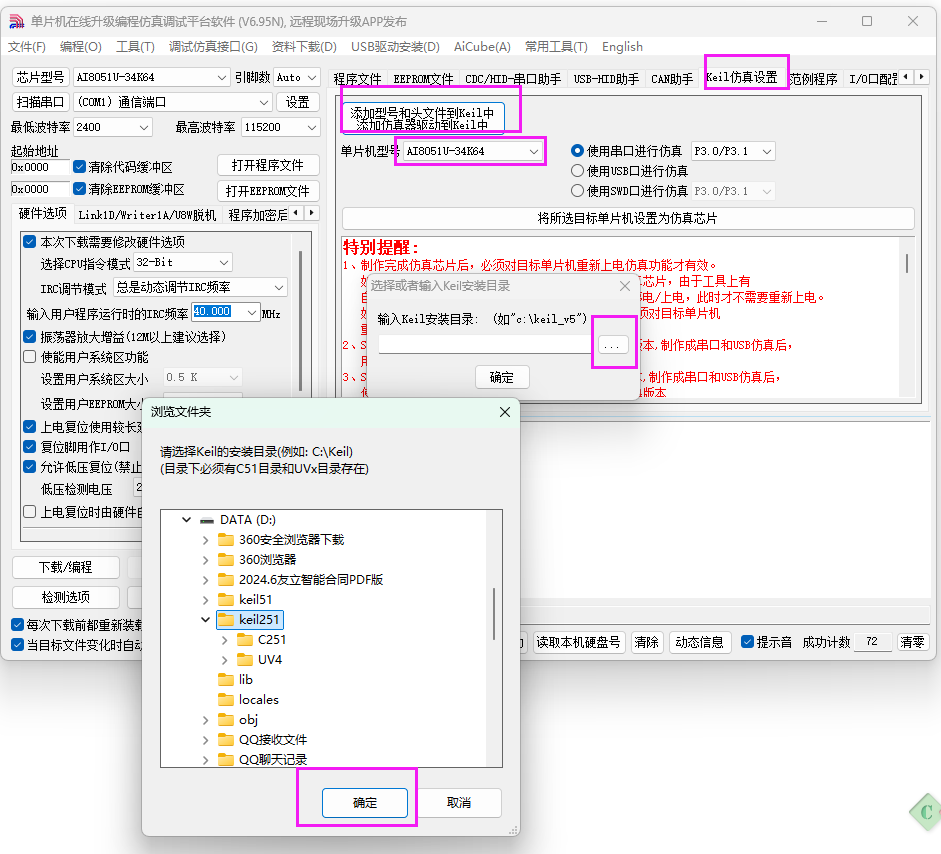This screenshot has width=941, height=854.
Task: Open the 资料下载(D) menu
Action: point(304,47)
